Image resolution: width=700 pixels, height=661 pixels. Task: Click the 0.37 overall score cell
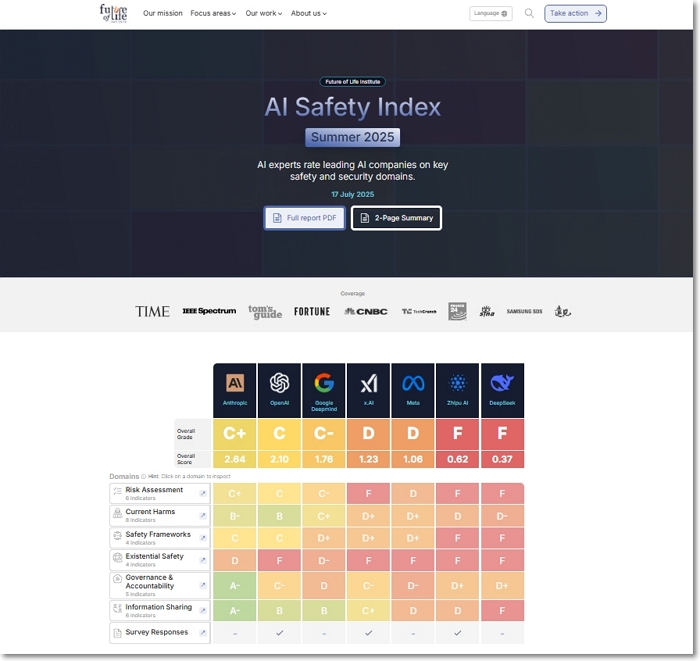502,459
